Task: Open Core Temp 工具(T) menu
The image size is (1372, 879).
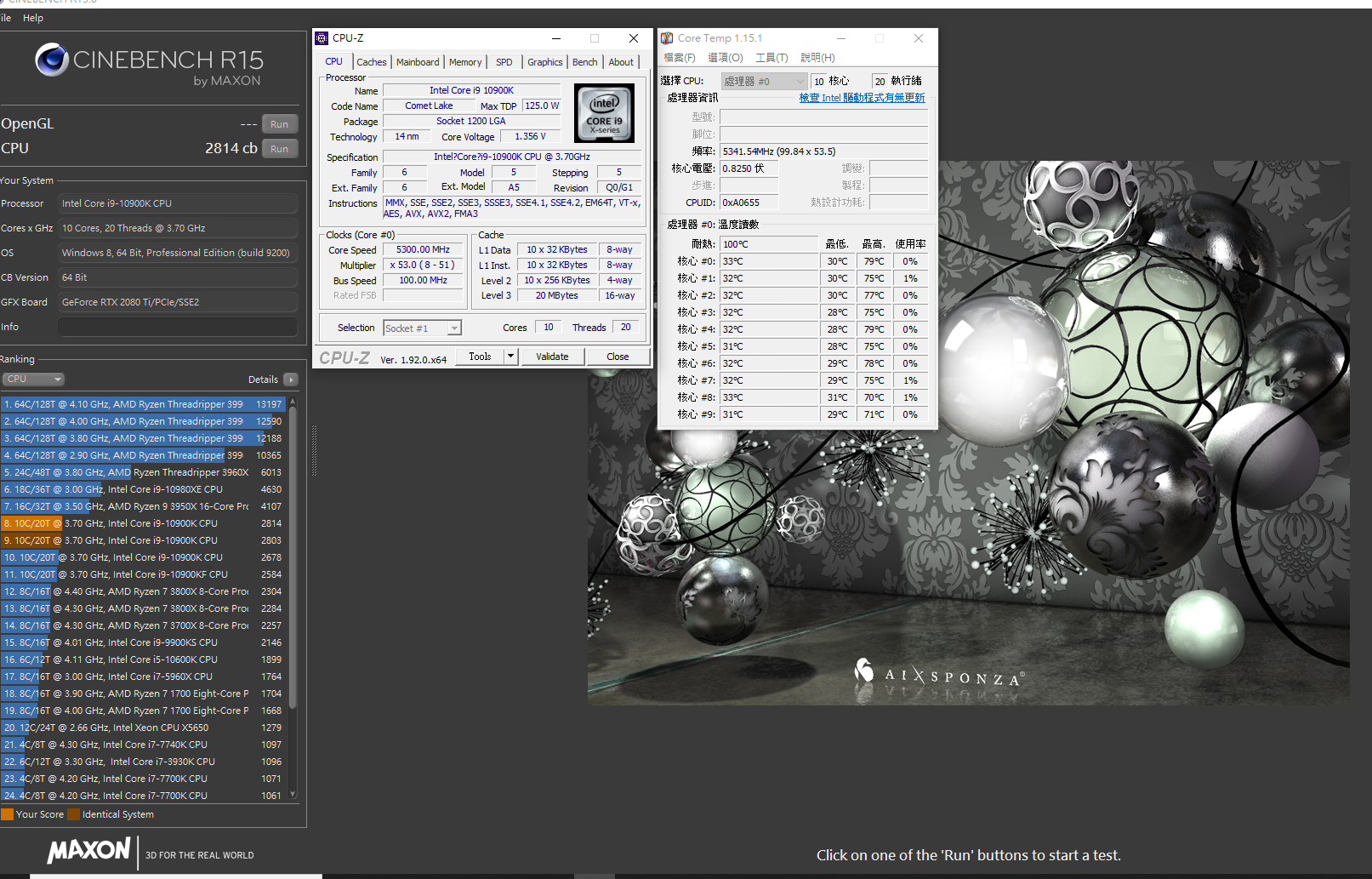Action: point(771,58)
